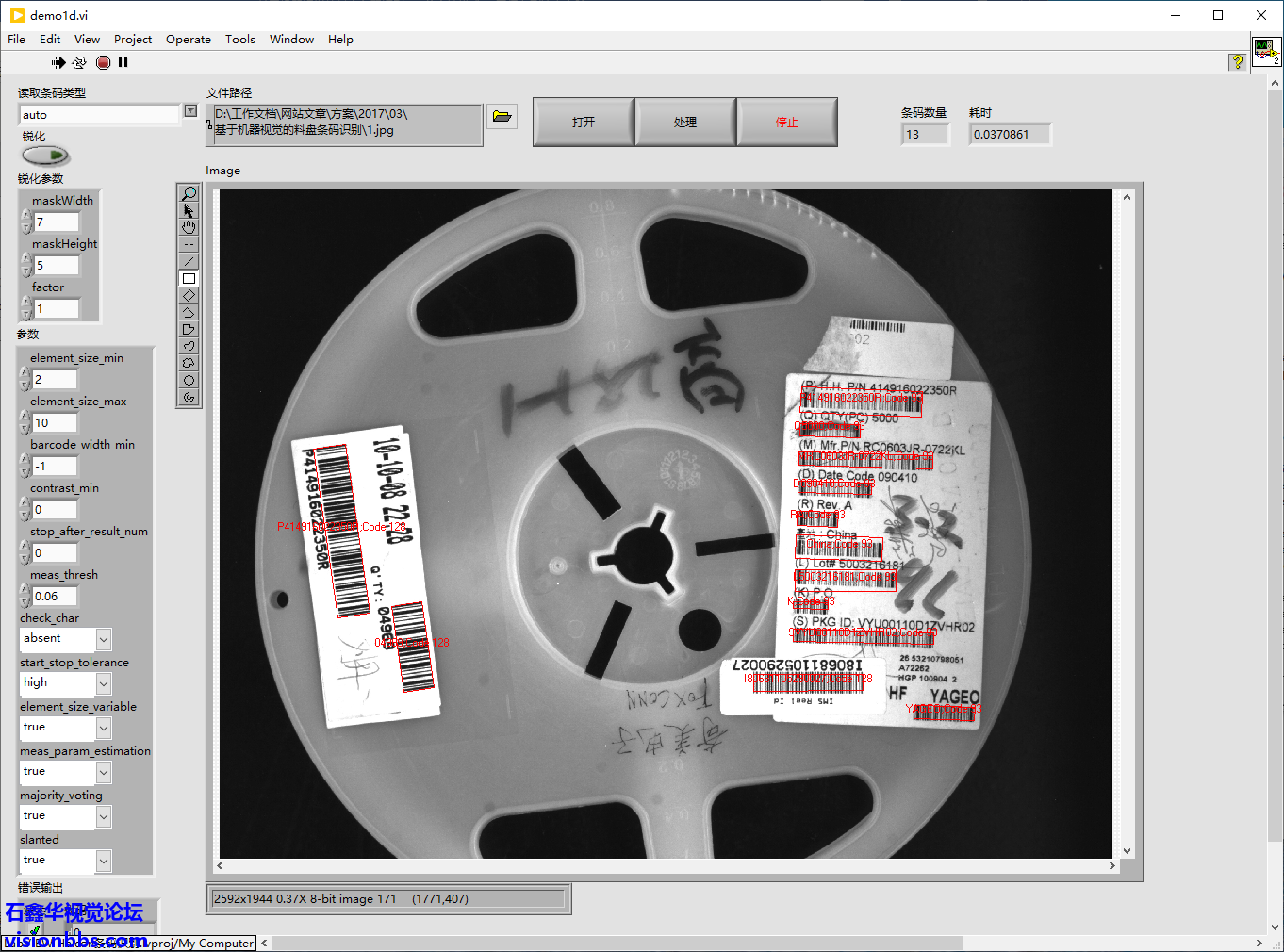Open the View menu
The width and height of the screenshot is (1284, 952).
87,40
